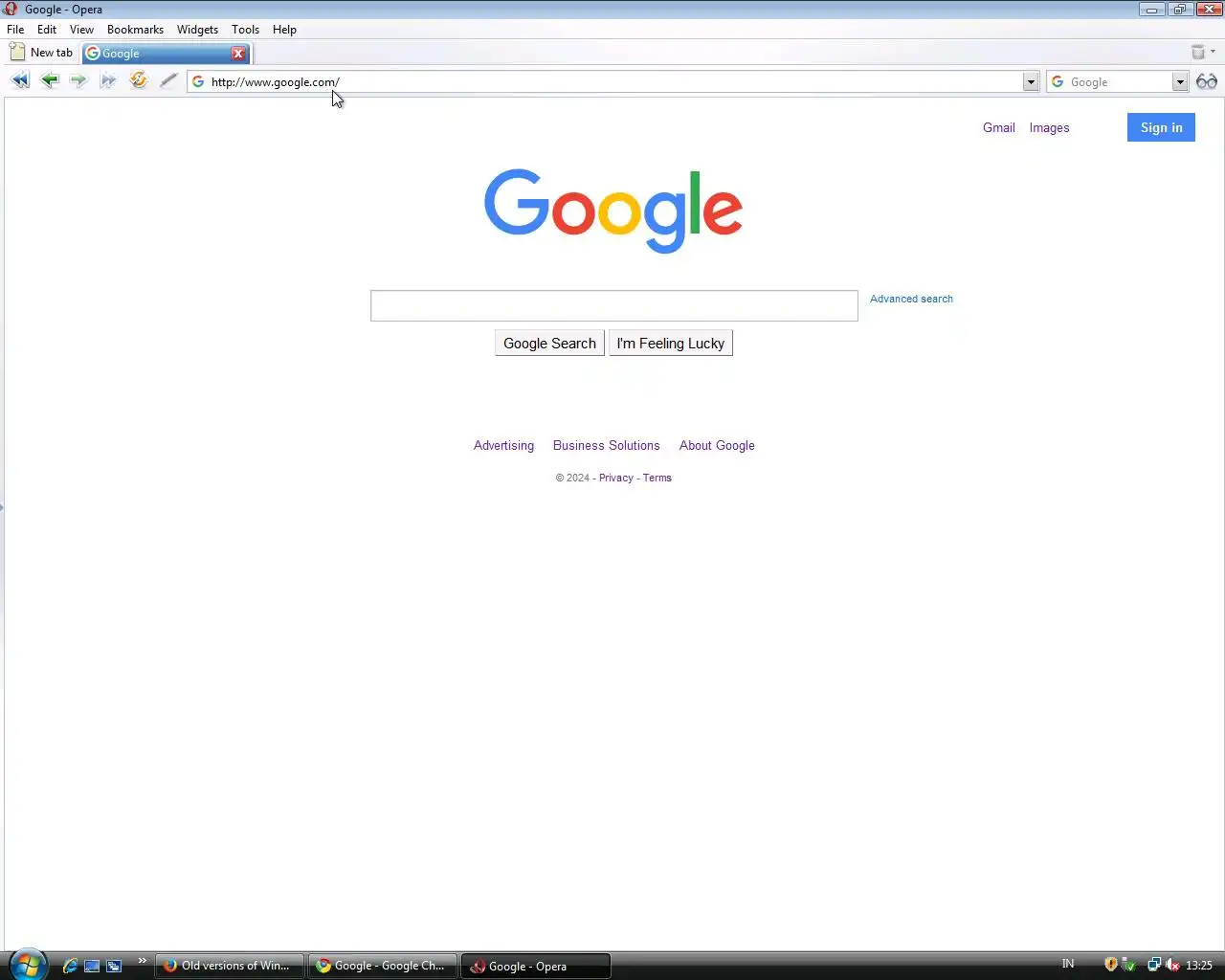
Task: Go back with the green left arrow
Action: coord(50,80)
